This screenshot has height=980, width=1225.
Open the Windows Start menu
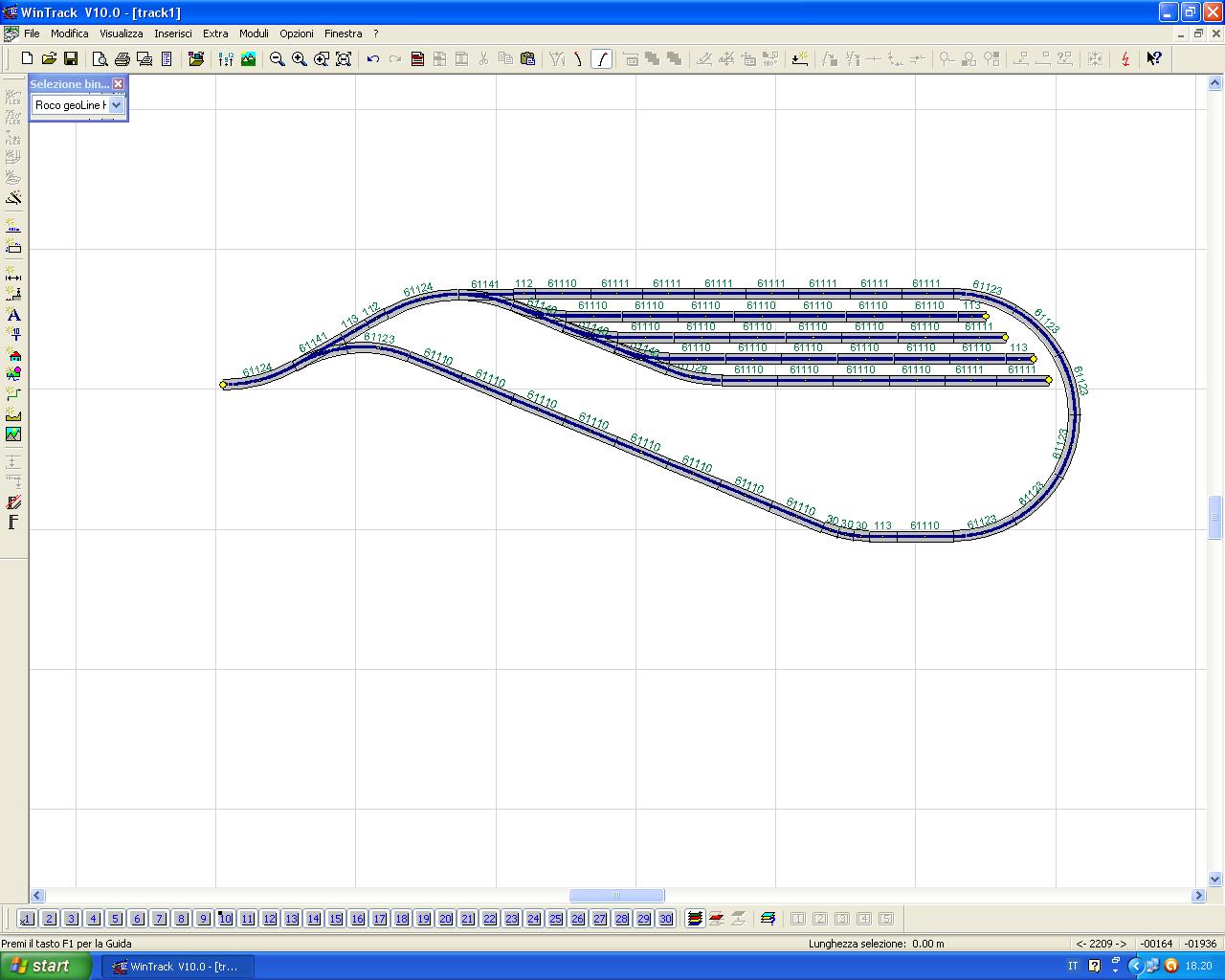[x=43, y=967]
